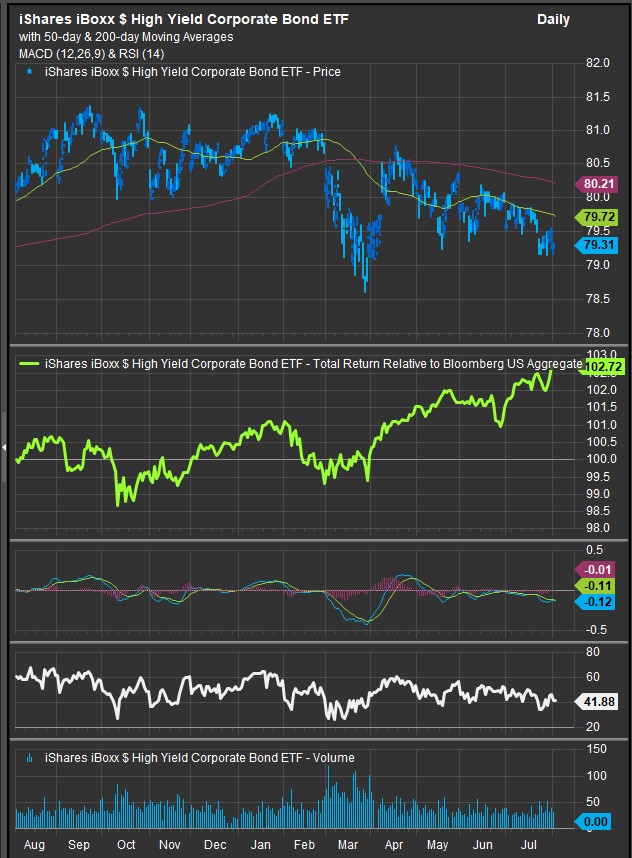The width and height of the screenshot is (632, 858).
Task: Click the 80 RSI axis label
Action: tap(593, 652)
